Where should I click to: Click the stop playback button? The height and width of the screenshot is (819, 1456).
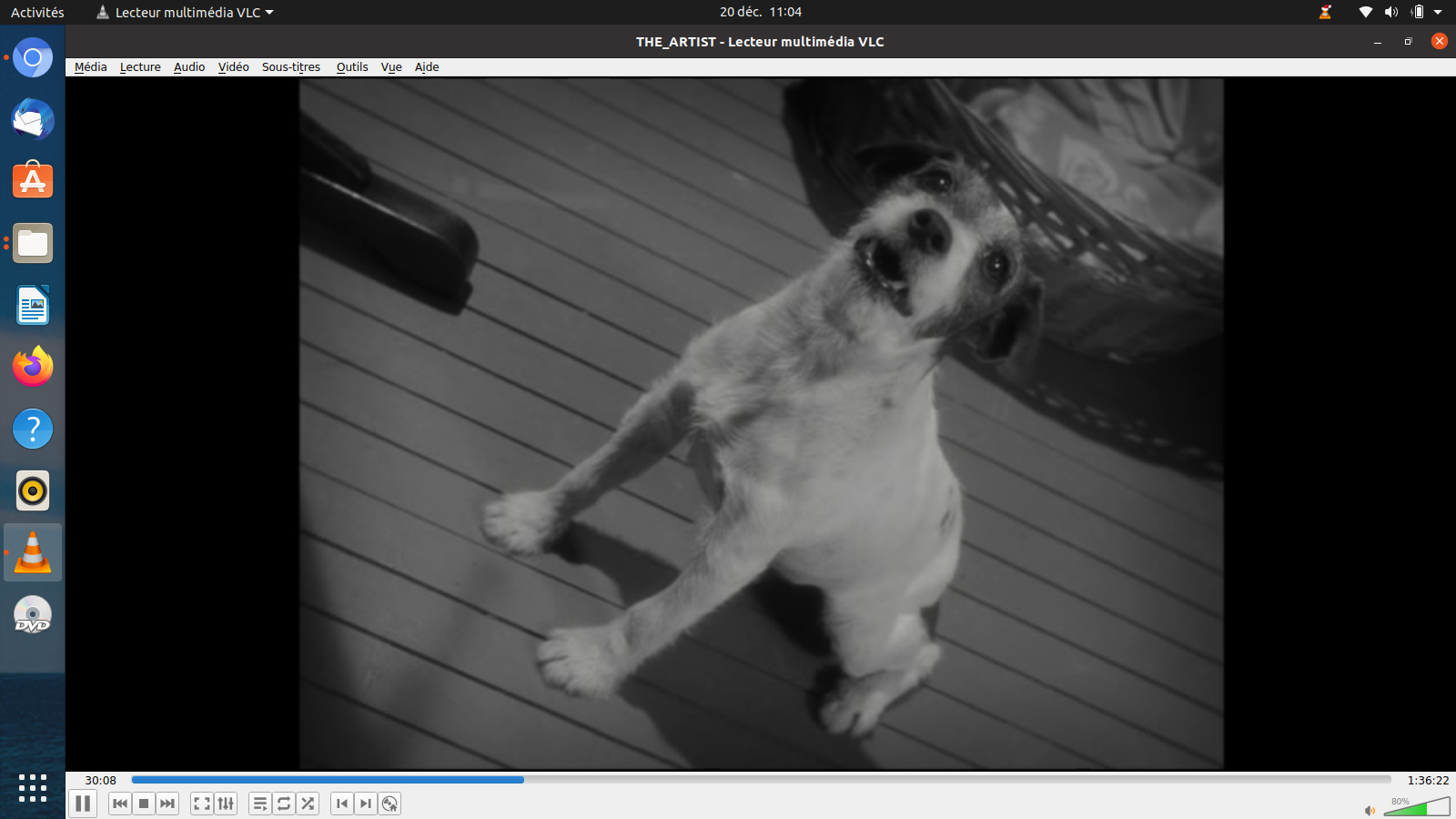tap(144, 804)
